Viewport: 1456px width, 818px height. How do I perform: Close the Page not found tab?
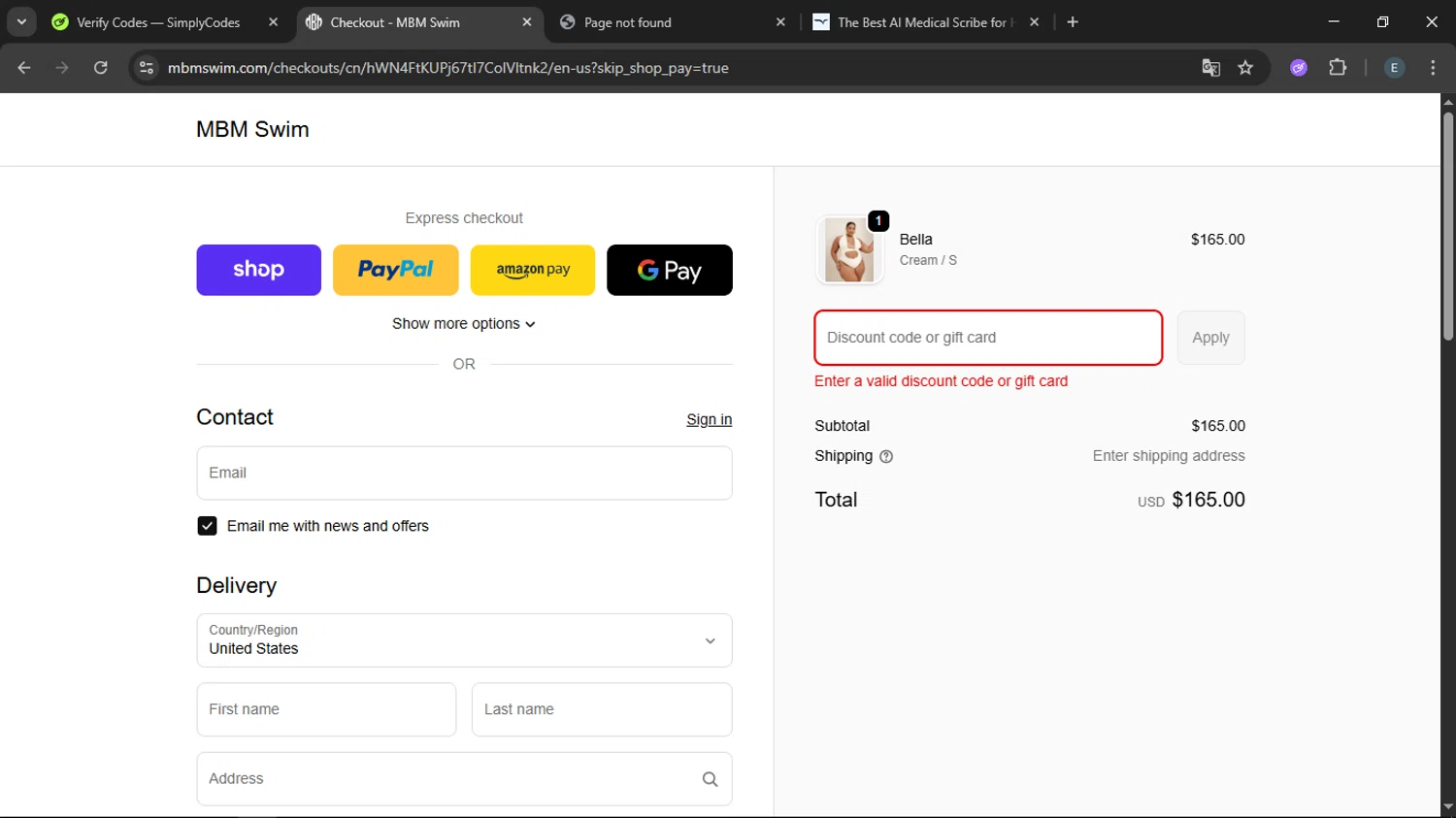tap(780, 22)
